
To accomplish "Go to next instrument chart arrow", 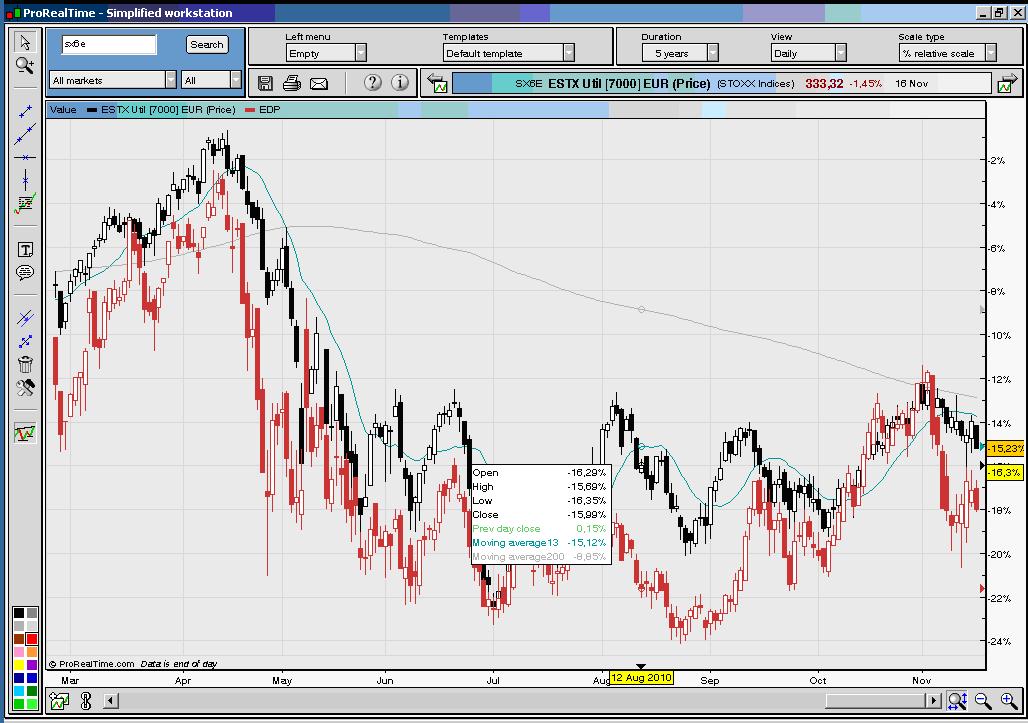I will pos(1006,83).
